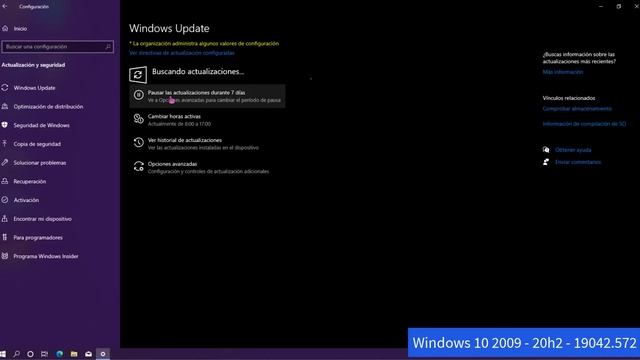The width and height of the screenshot is (640, 360).
Task: Open Seguridad de Windows section
Action: click(x=41, y=125)
